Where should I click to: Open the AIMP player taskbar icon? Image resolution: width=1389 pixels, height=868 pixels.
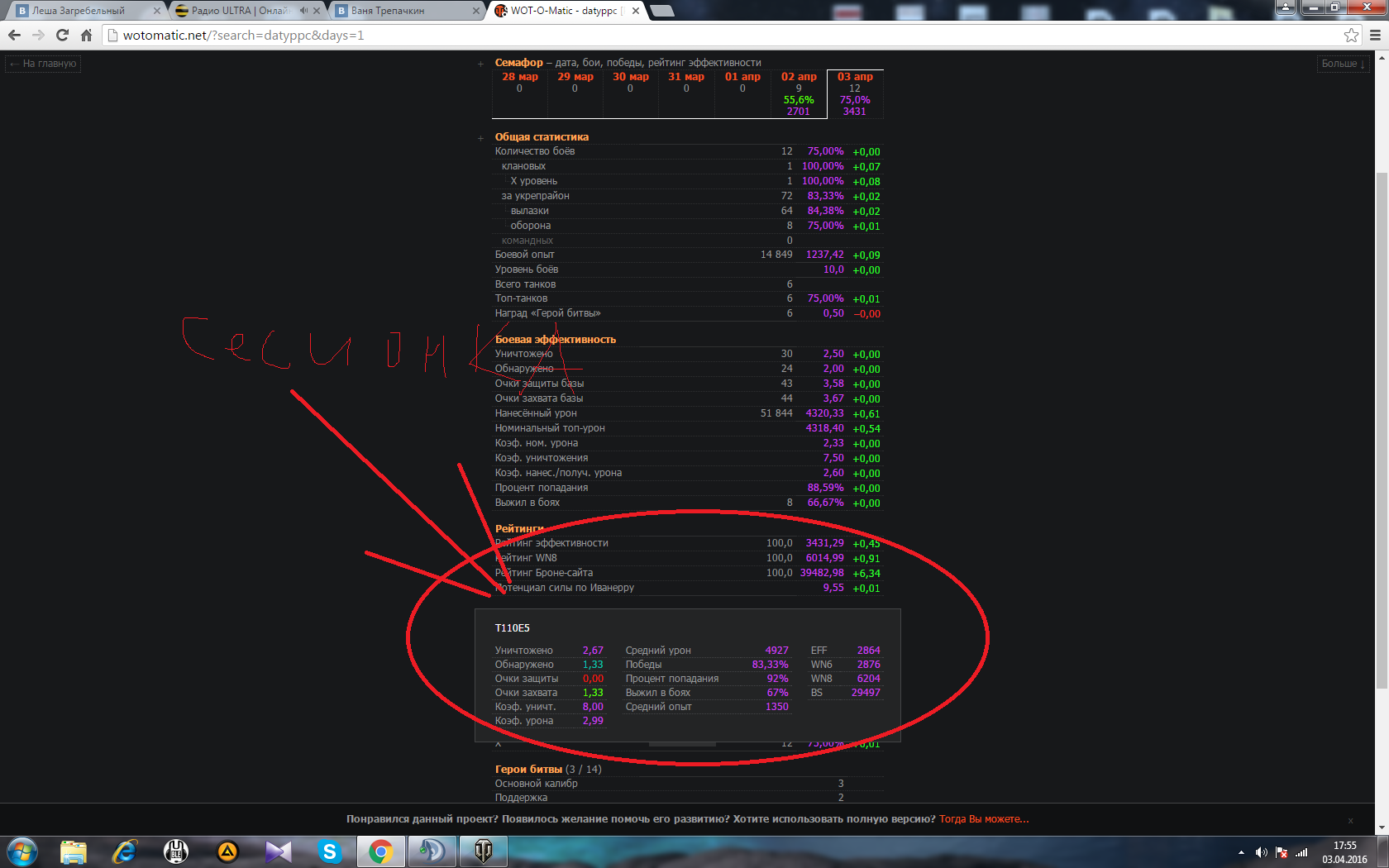tap(227, 851)
